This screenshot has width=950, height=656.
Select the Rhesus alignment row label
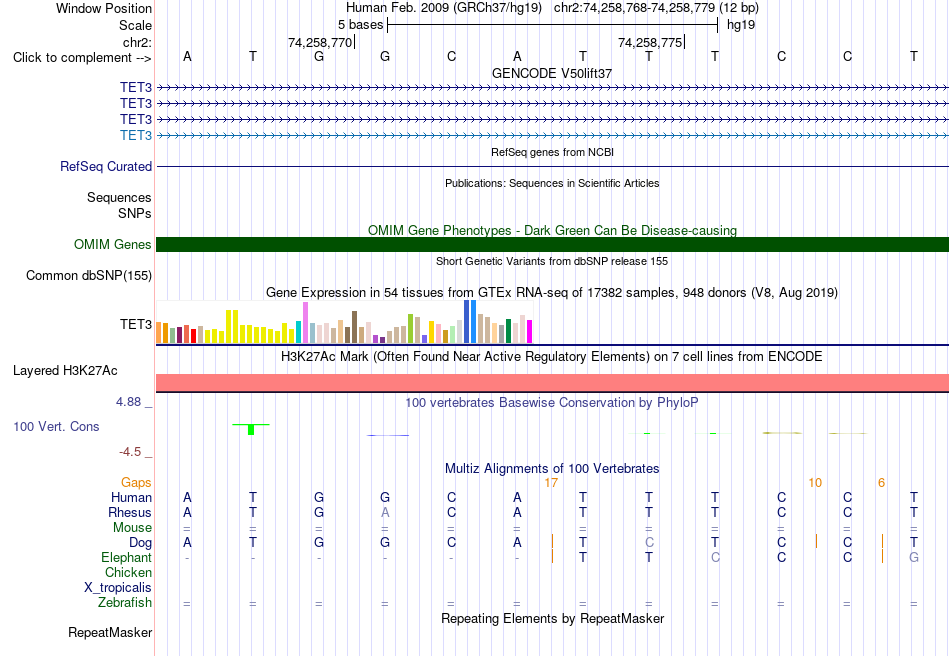[130, 512]
